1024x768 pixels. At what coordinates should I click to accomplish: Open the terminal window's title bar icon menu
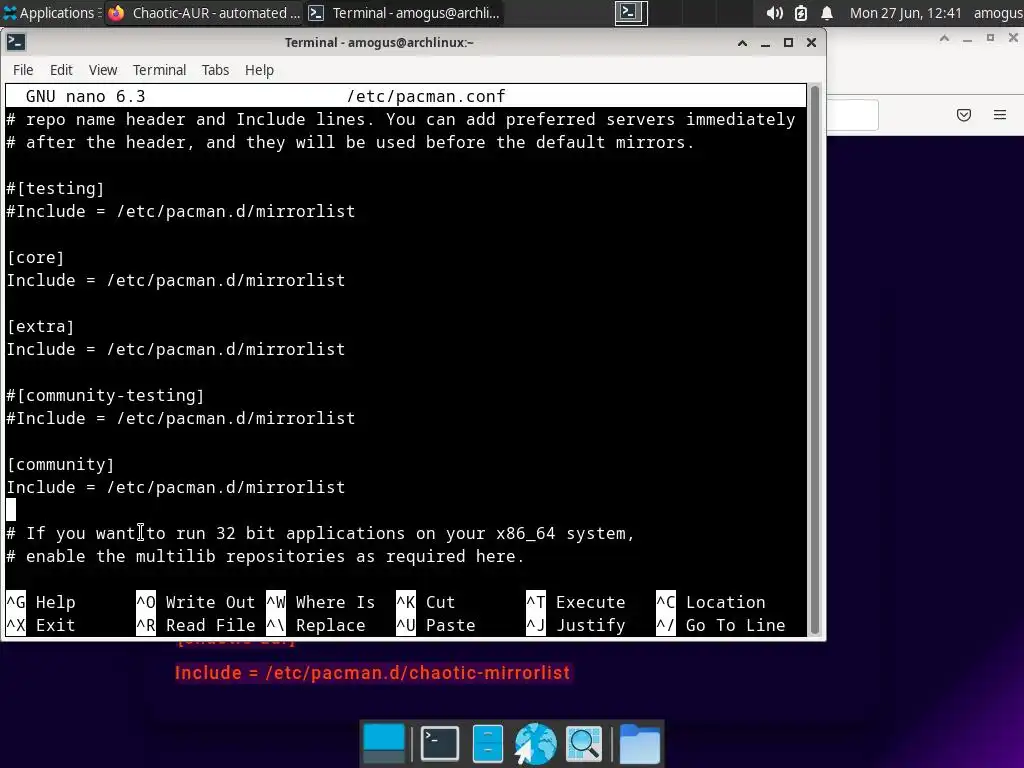[x=16, y=42]
